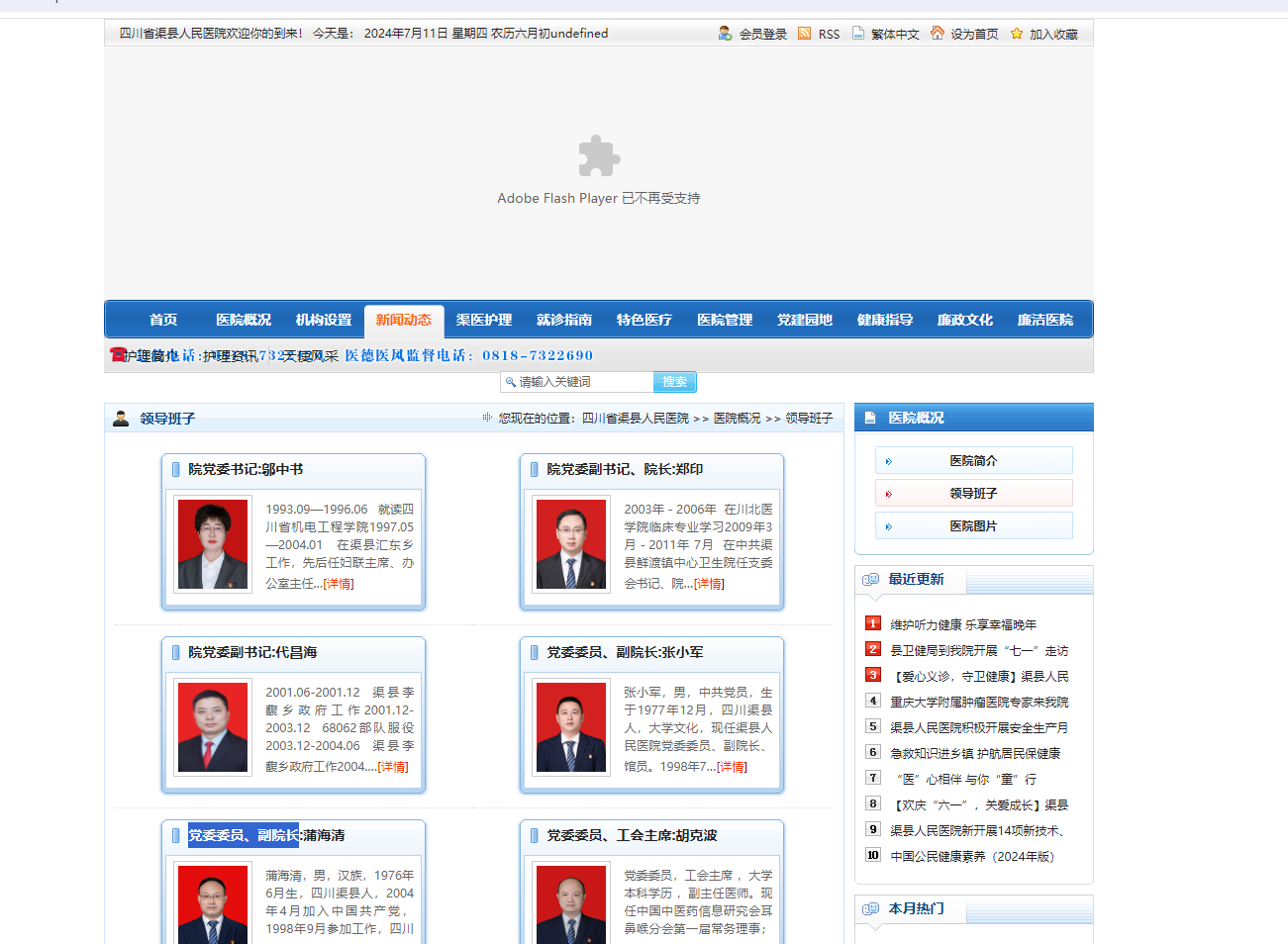Click the 设为首页 link
The width and height of the screenshot is (1288, 944).
tap(974, 34)
